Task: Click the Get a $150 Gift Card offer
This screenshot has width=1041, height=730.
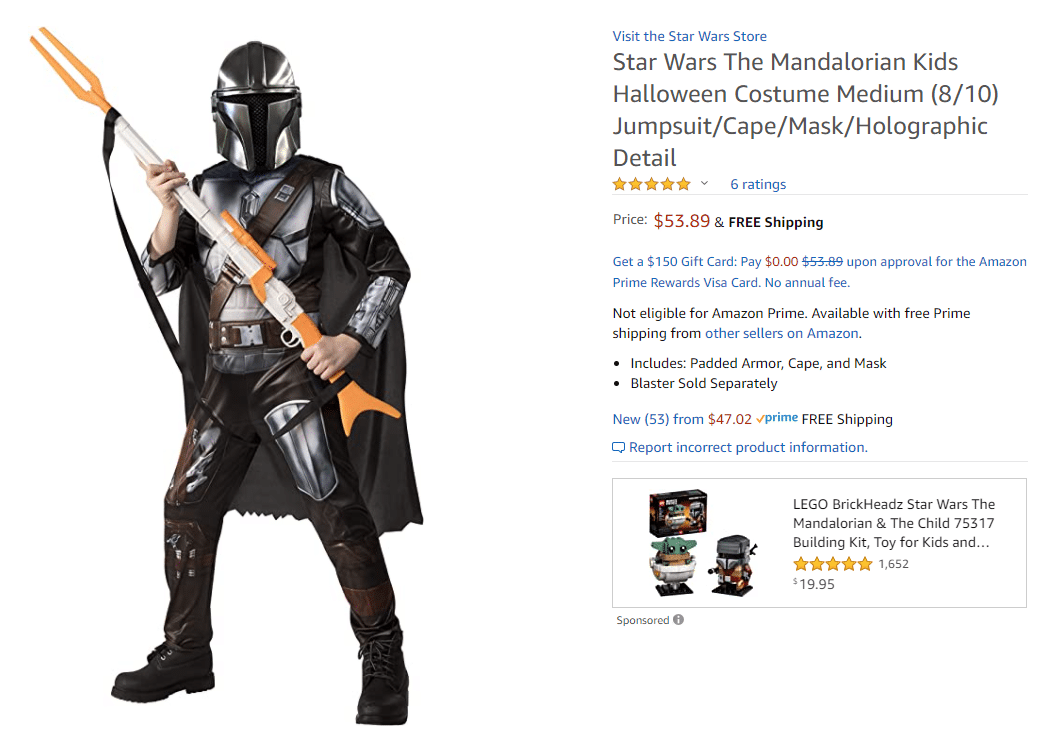Action: tap(819, 271)
